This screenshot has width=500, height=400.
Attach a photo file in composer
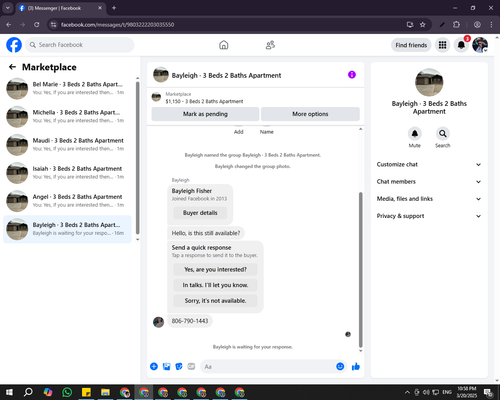click(167, 367)
